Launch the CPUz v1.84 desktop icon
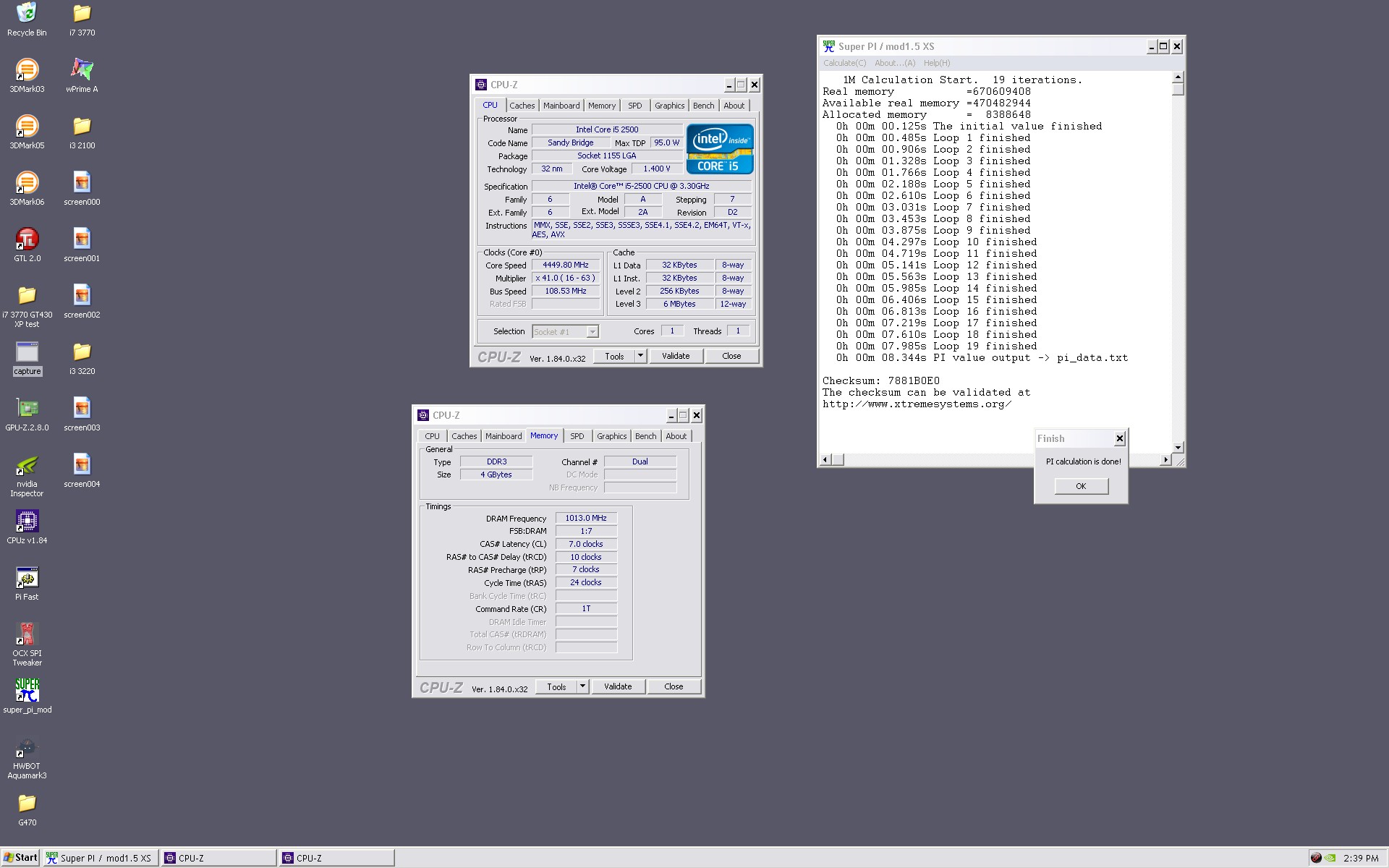The width and height of the screenshot is (1389, 868). click(27, 527)
